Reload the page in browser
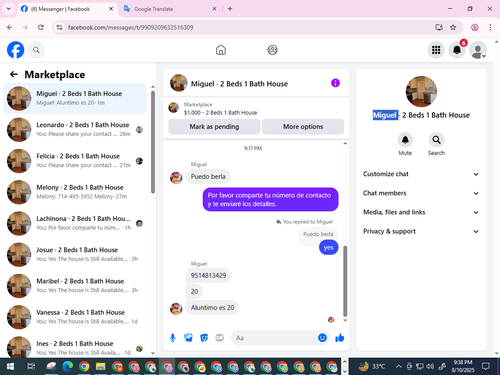Screen dimensions: 500x375 point(41,27)
